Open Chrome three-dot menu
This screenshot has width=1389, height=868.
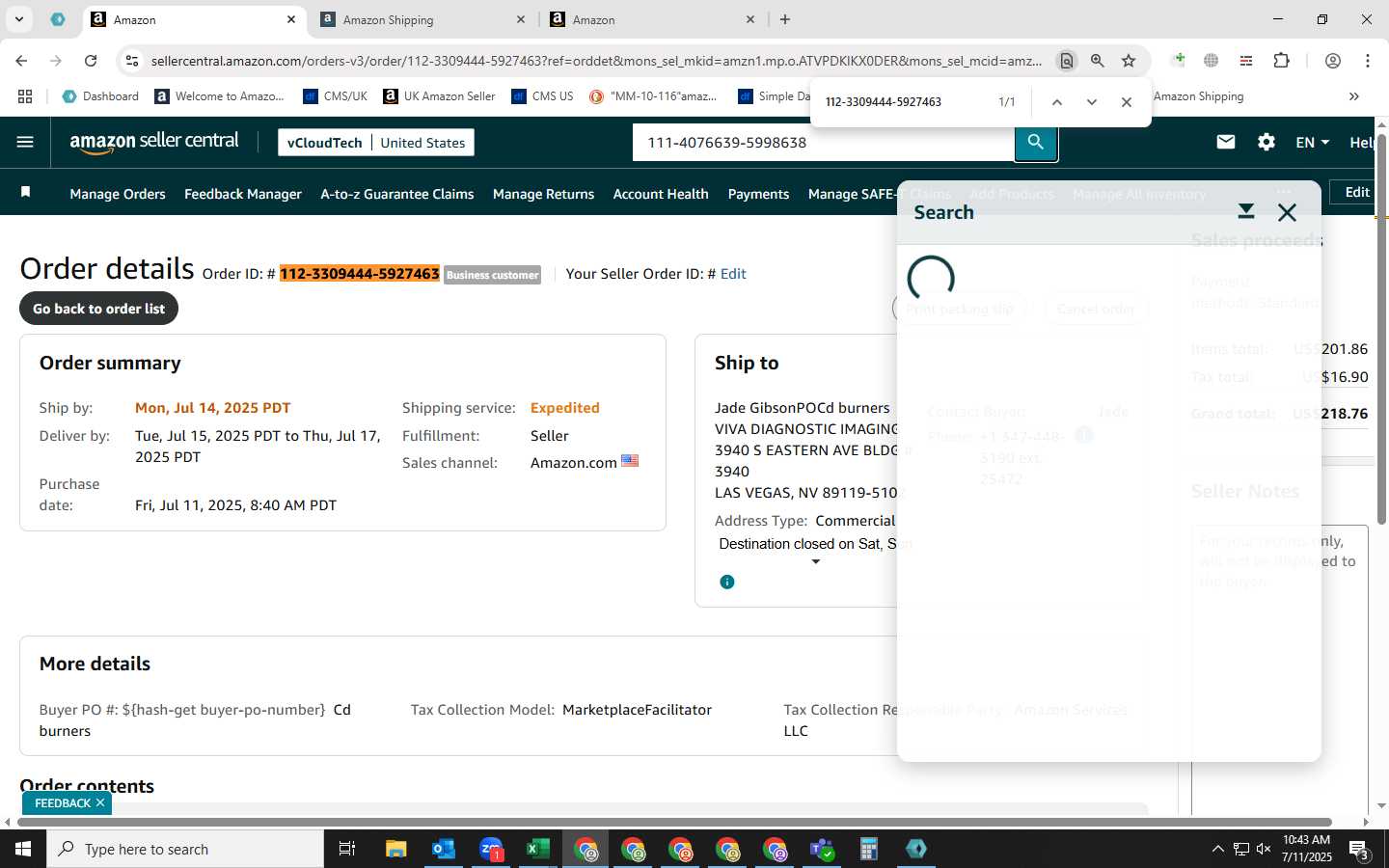pos(1368,61)
